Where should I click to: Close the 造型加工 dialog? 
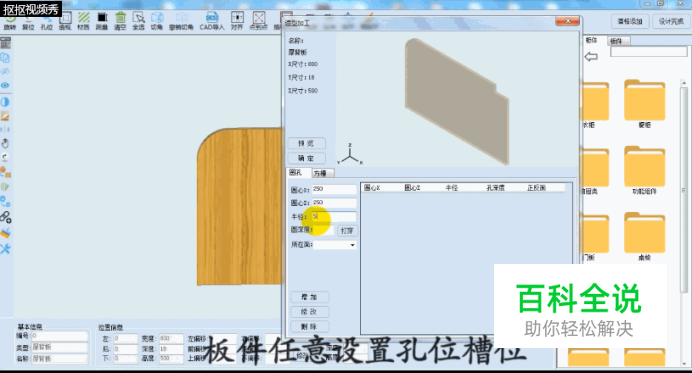[567, 21]
